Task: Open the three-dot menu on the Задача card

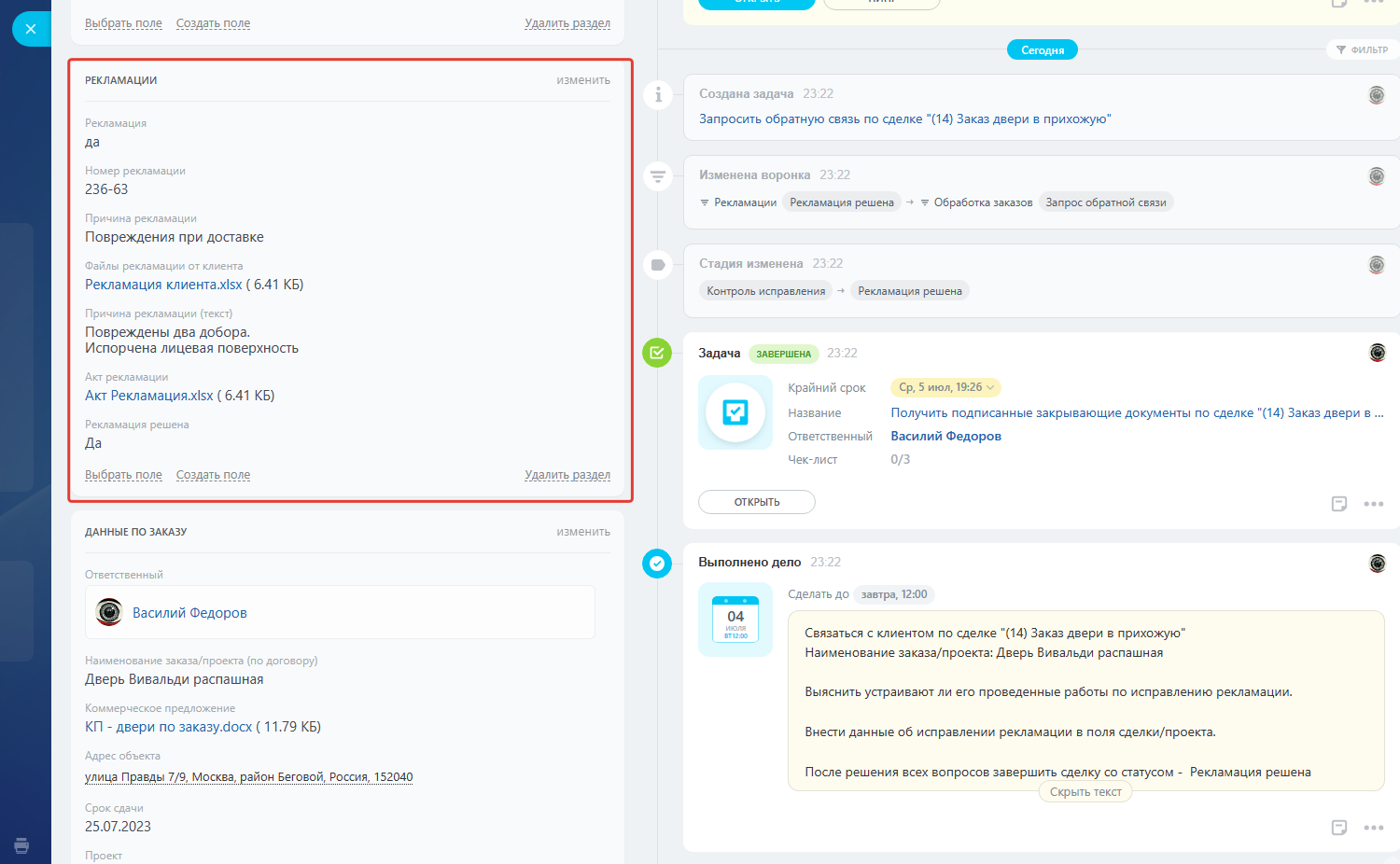Action: [1374, 504]
